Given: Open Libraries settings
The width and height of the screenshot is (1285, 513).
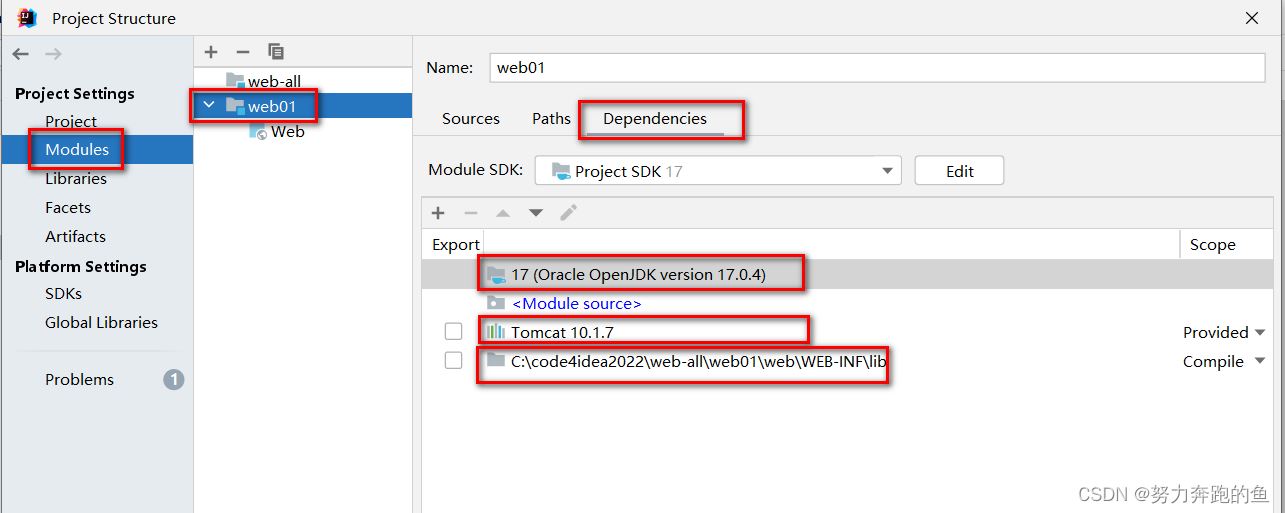Looking at the screenshot, I should click(76, 178).
